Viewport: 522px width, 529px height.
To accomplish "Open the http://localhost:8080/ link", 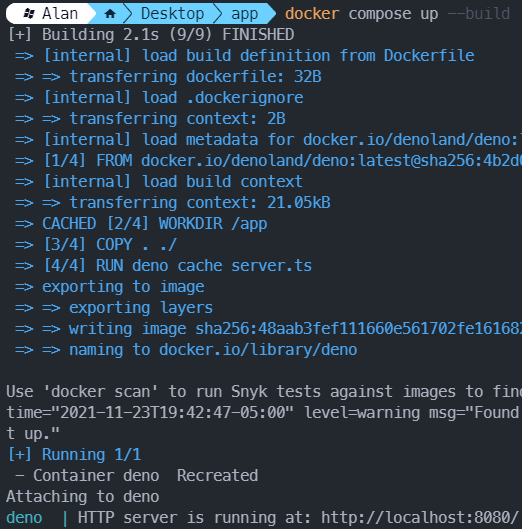I will click(419, 517).
